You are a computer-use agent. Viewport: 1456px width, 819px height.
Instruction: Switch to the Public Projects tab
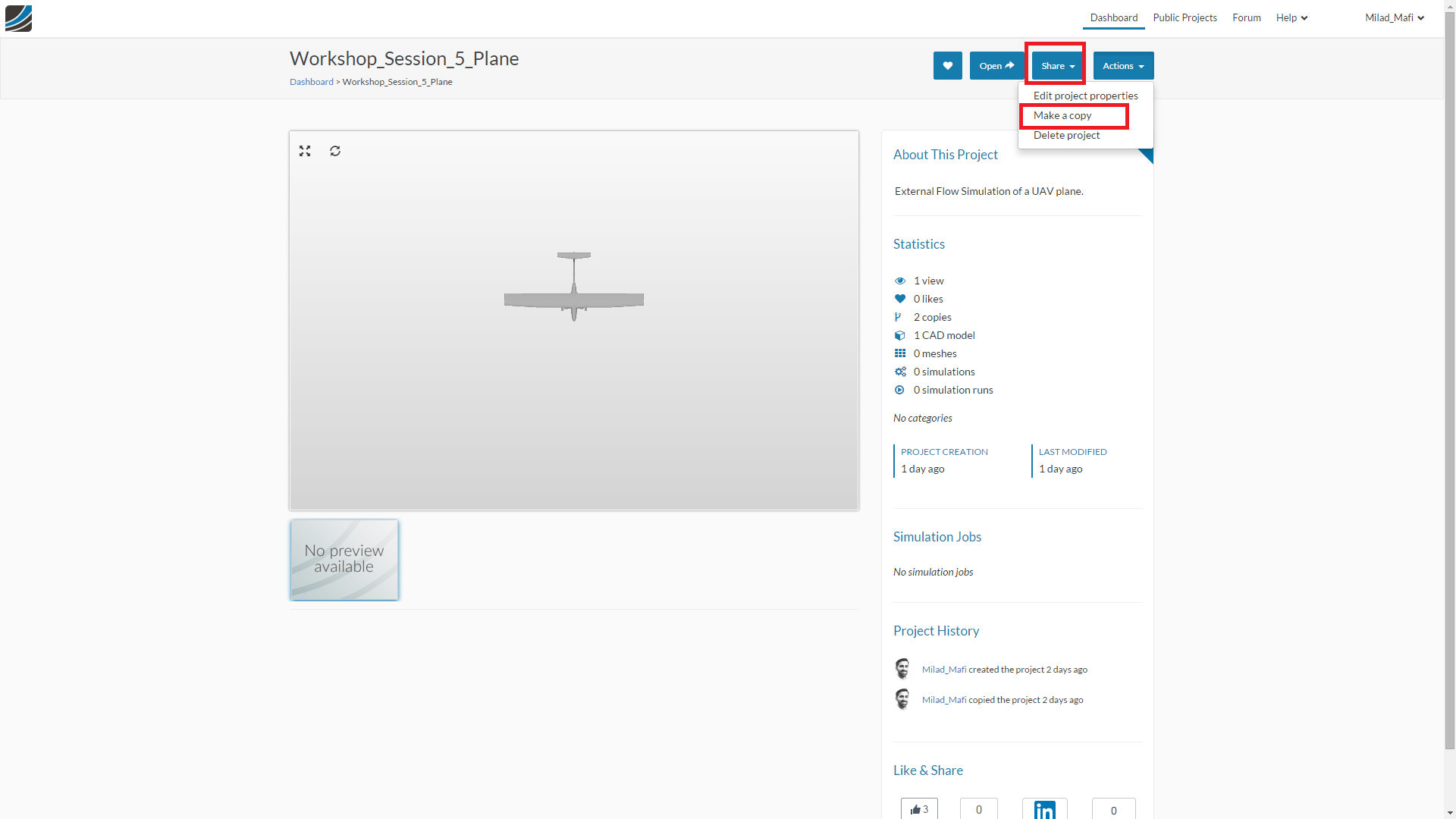click(1185, 17)
